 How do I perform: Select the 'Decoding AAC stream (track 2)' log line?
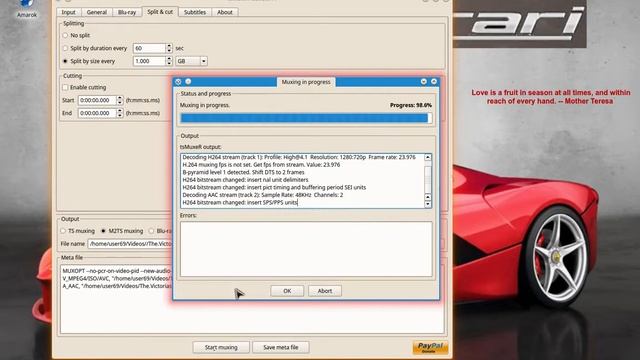(x=262, y=195)
